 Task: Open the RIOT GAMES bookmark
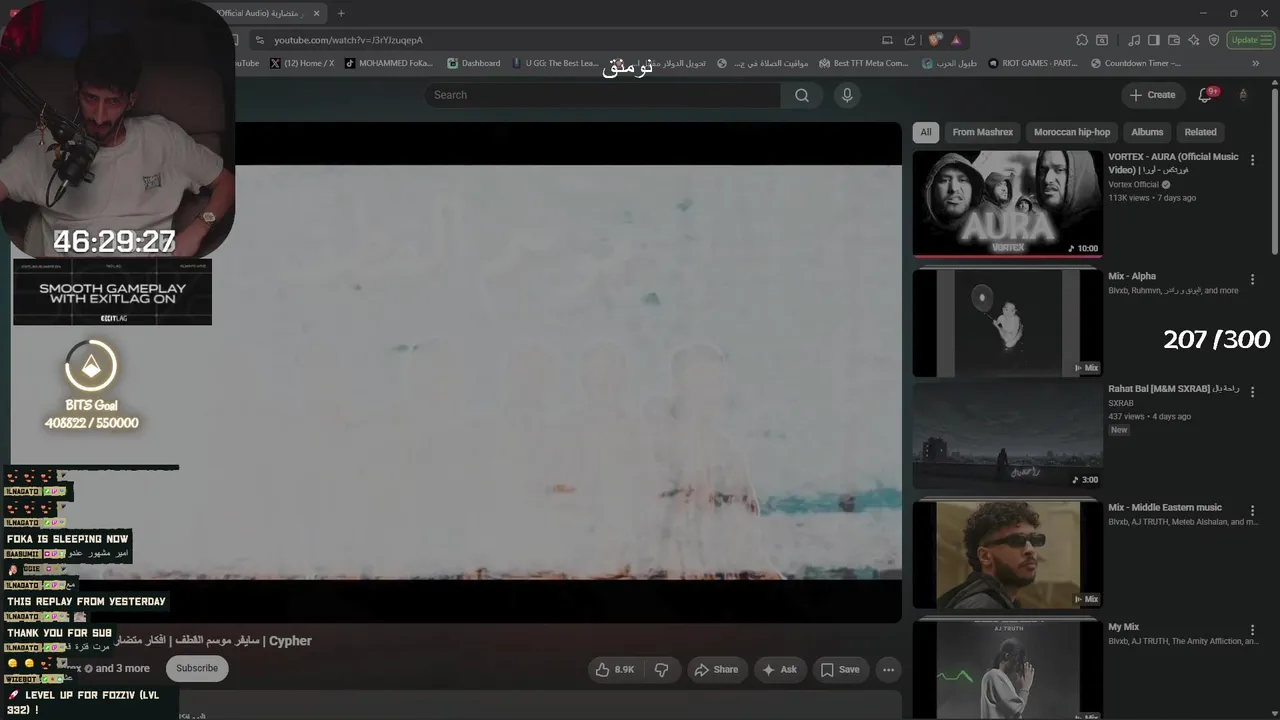coord(1033,63)
